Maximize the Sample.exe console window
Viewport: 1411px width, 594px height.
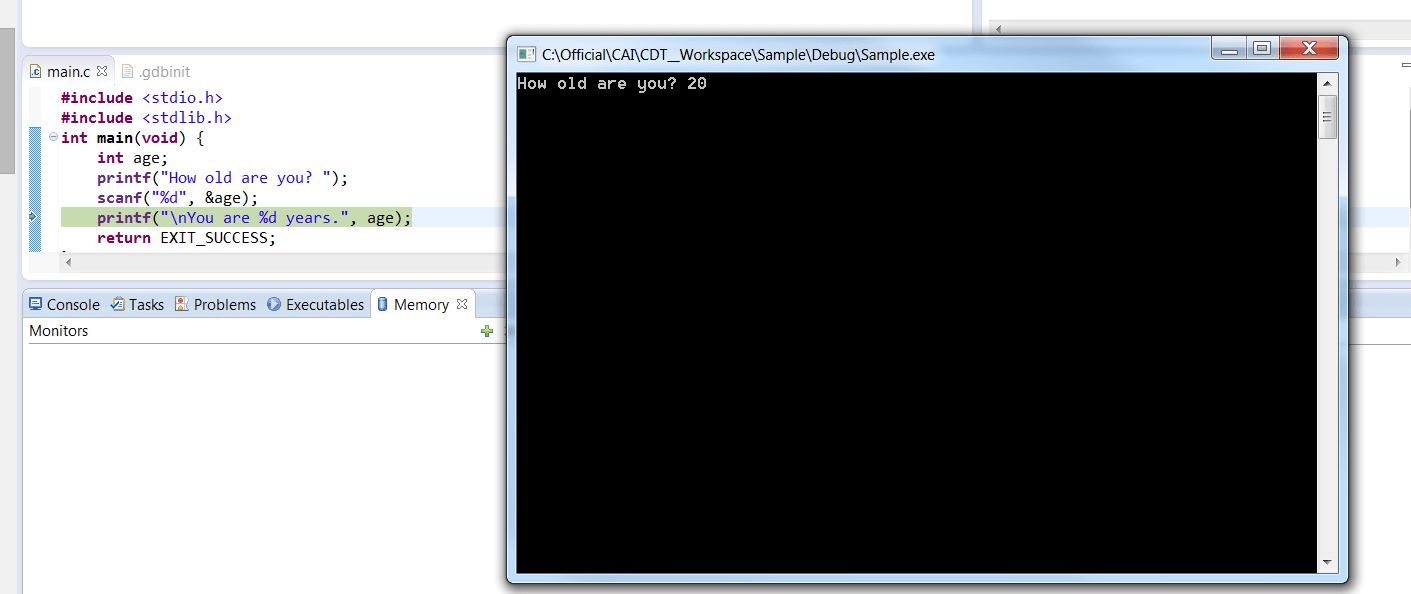point(1262,49)
